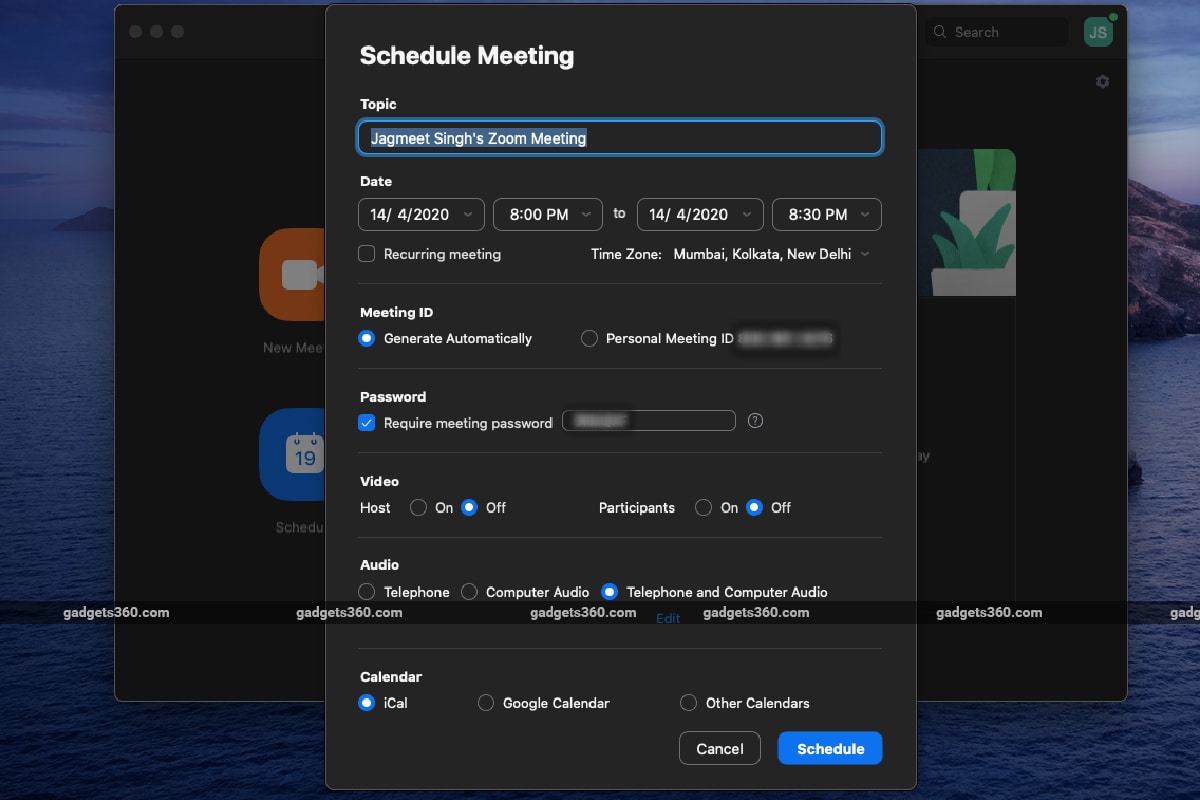The width and height of the screenshot is (1200, 800).
Task: Open the 8:00 PM start time dropdown
Action: (x=548, y=214)
